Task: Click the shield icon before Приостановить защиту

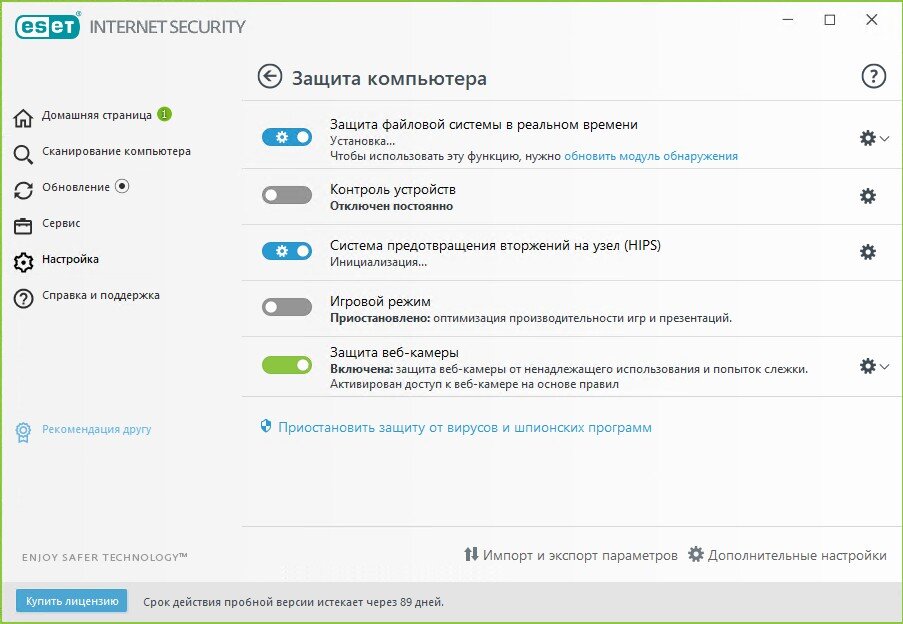Action: (265, 426)
